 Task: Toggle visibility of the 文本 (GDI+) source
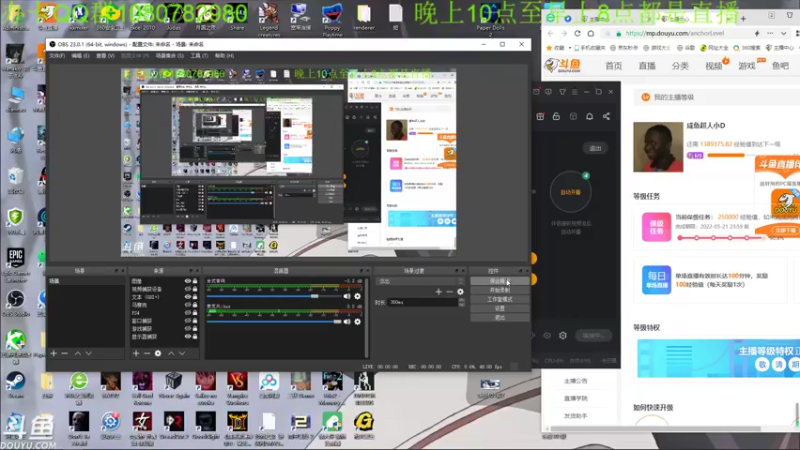187,297
